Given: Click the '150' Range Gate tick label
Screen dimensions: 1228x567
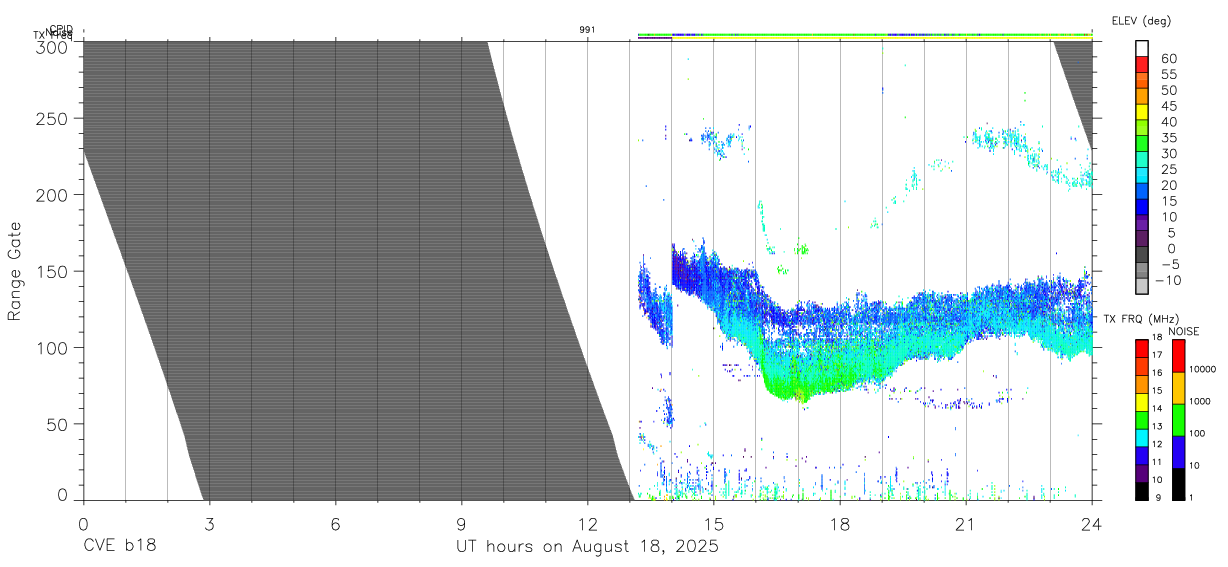Looking at the screenshot, I should coord(54,271).
